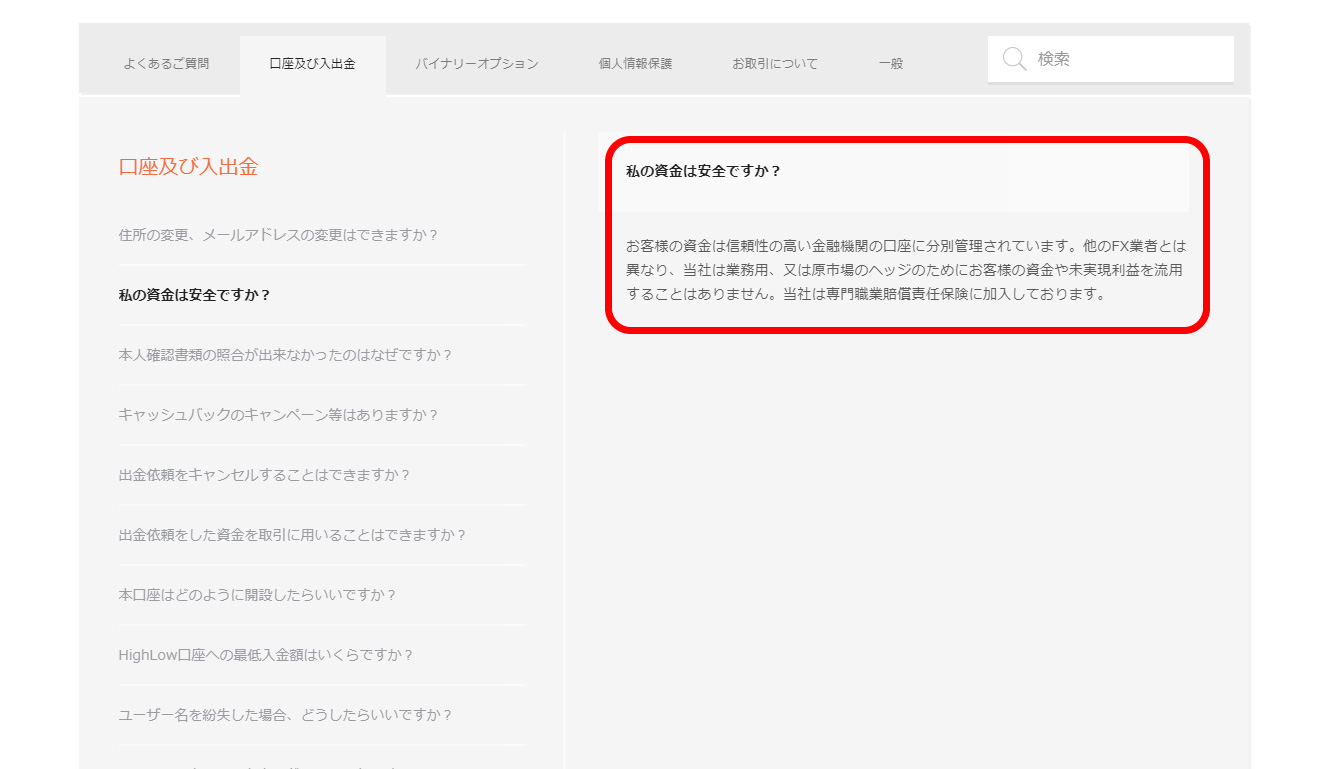Open 本人確認書類の照合が出来なかった question
The image size is (1326, 769).
pos(286,355)
